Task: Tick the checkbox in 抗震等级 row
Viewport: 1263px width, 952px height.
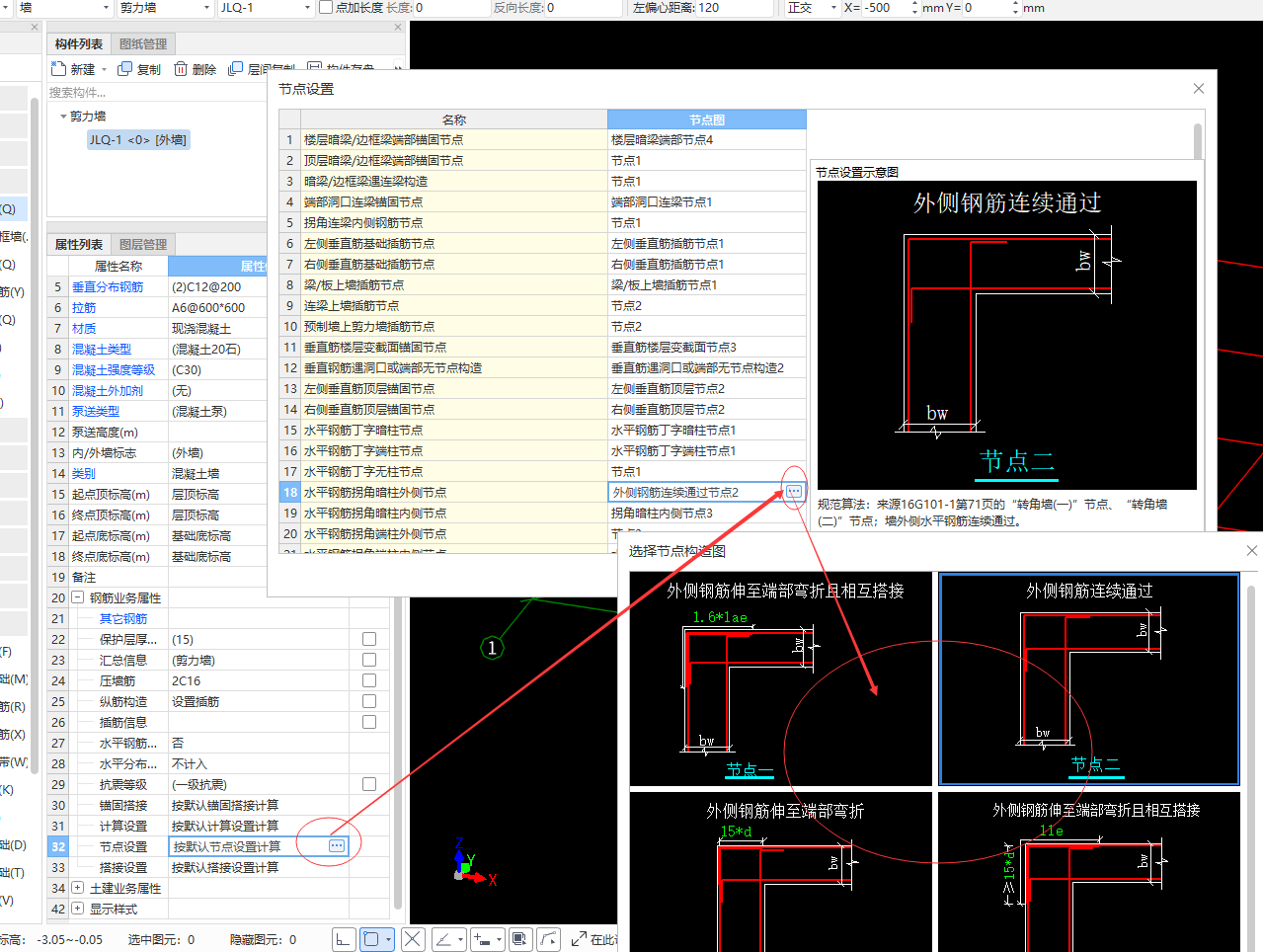Action: tap(369, 784)
